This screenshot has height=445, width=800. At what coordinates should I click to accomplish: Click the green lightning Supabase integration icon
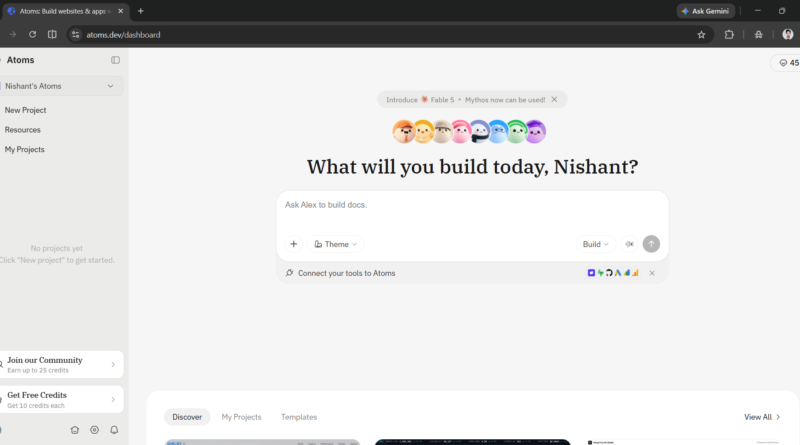click(x=601, y=273)
